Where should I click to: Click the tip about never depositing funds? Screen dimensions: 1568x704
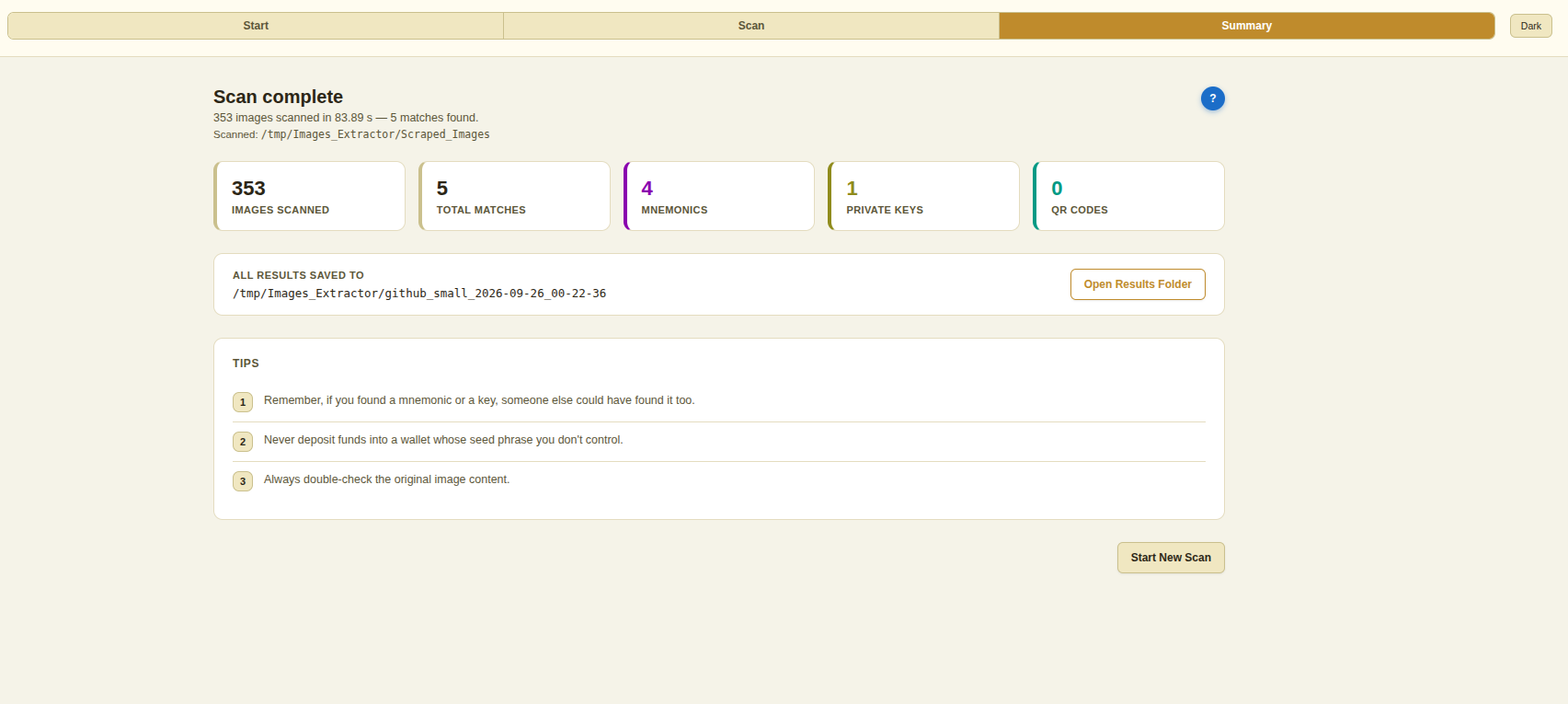[443, 440]
